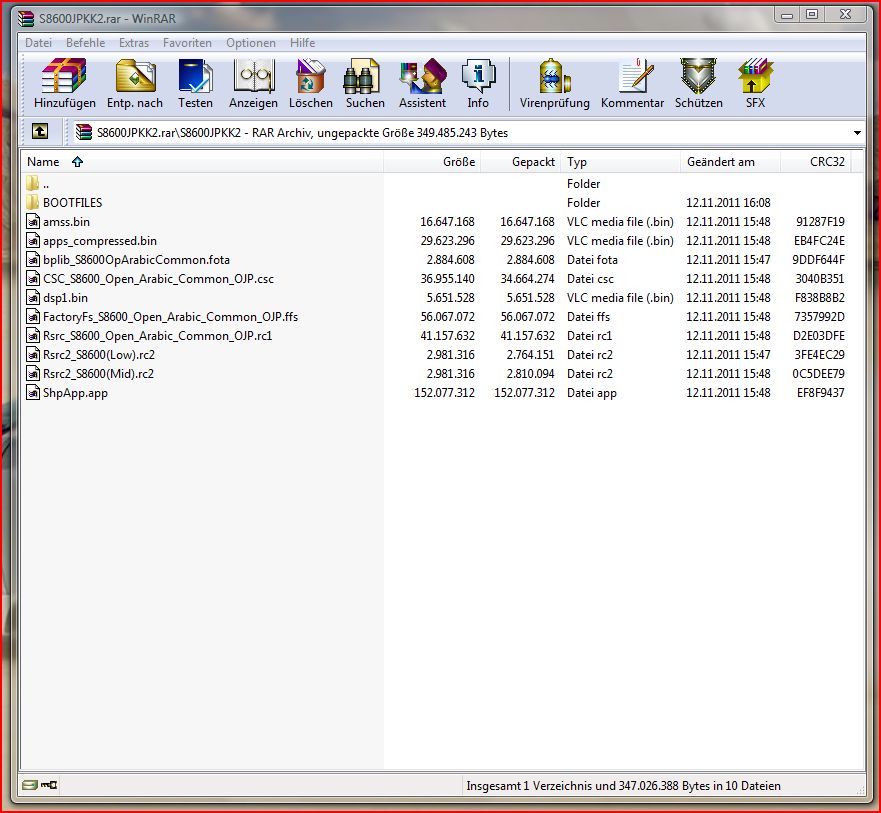Sort by Geändert am column header
The height and width of the screenshot is (813, 881).
[730, 162]
